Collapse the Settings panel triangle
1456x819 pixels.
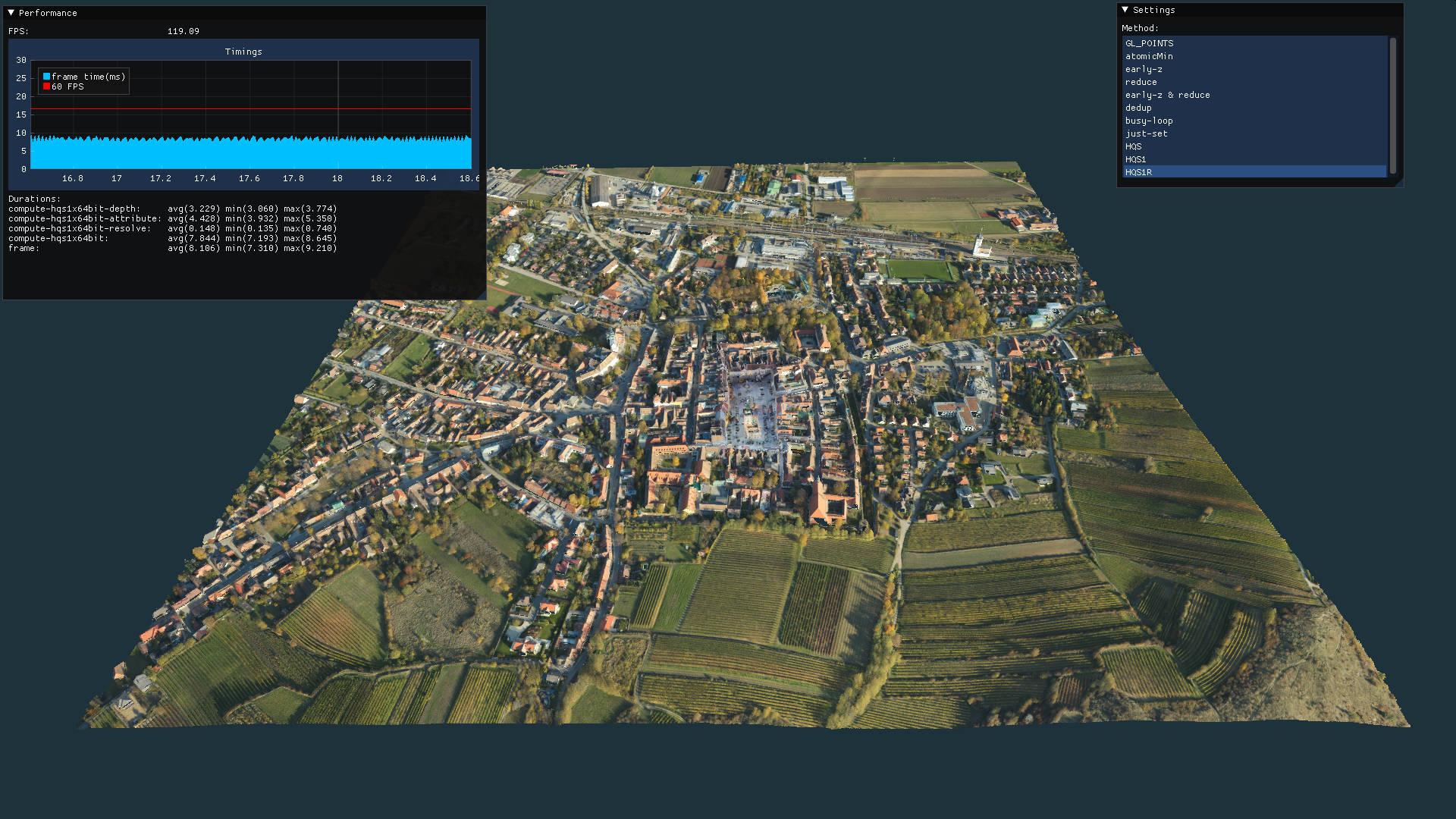click(x=1125, y=10)
